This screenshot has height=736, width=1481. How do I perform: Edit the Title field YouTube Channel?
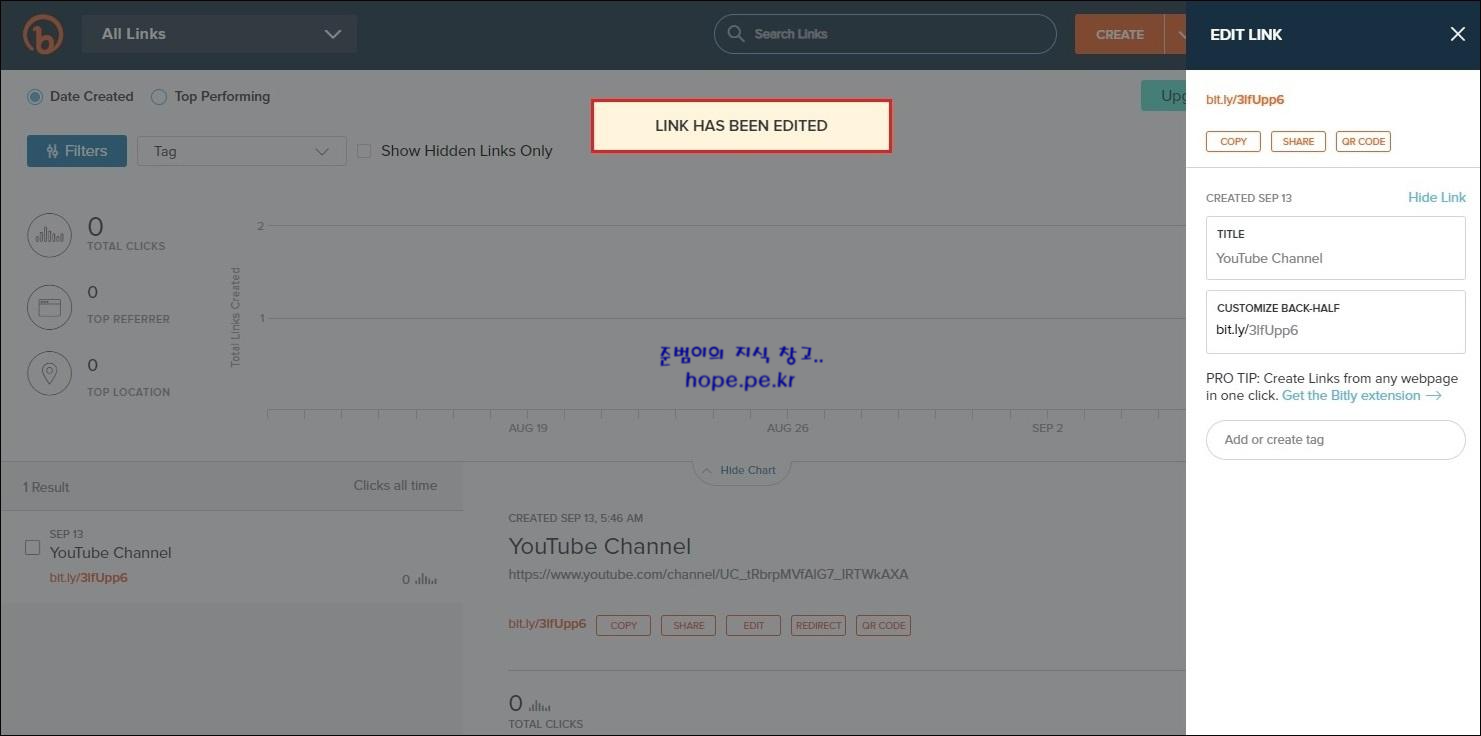point(1336,248)
